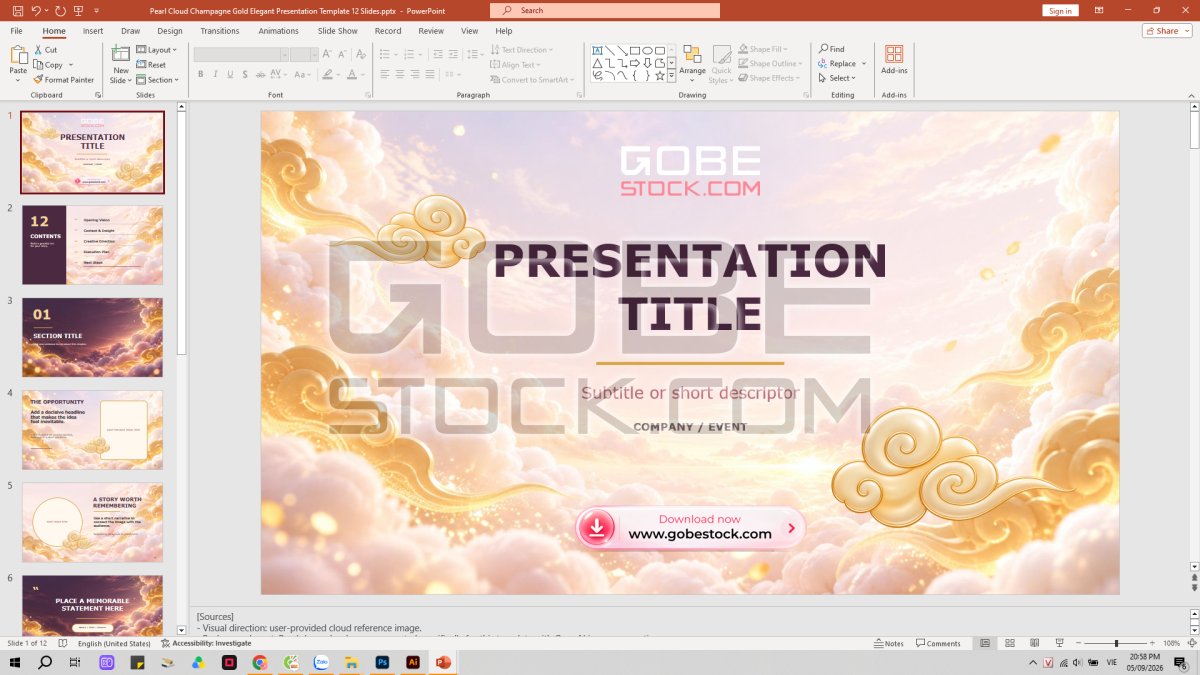
Task: Select the Text Box shape in gallery
Action: (597, 50)
